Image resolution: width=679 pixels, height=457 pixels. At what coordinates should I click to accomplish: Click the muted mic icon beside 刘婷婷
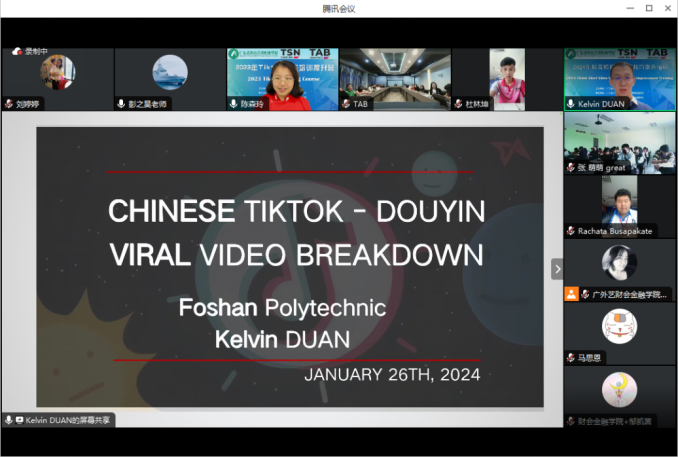pyautogui.click(x=9, y=103)
